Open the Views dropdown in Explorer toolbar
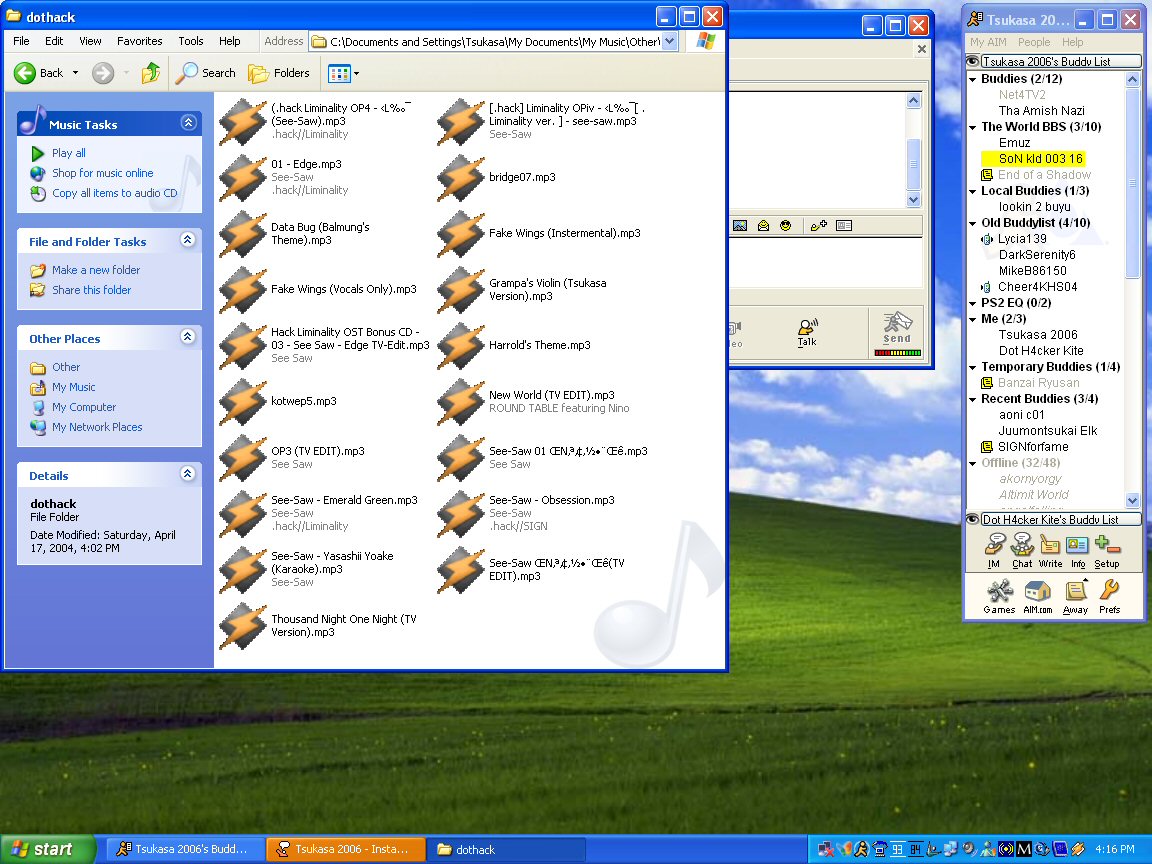Screen dimensions: 1152x864 click(x=344, y=73)
